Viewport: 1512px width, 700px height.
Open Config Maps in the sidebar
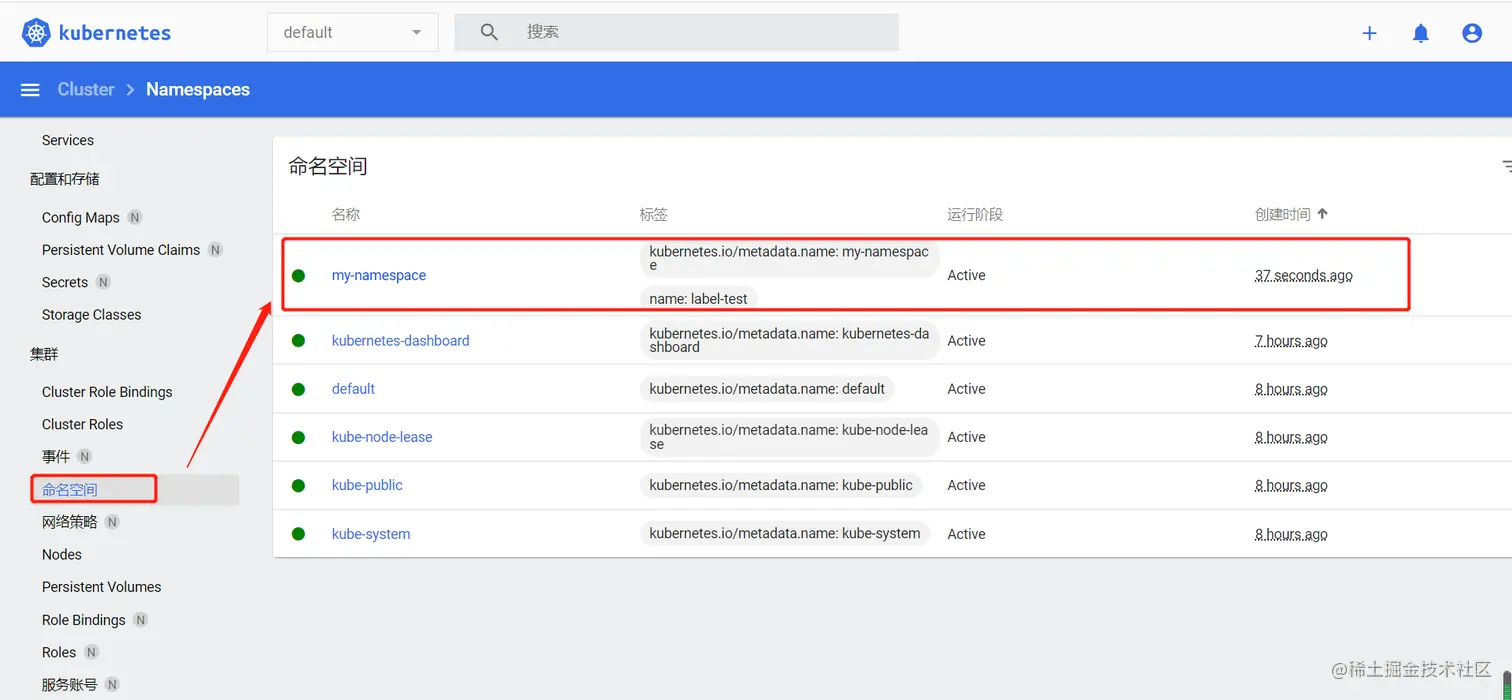[81, 218]
